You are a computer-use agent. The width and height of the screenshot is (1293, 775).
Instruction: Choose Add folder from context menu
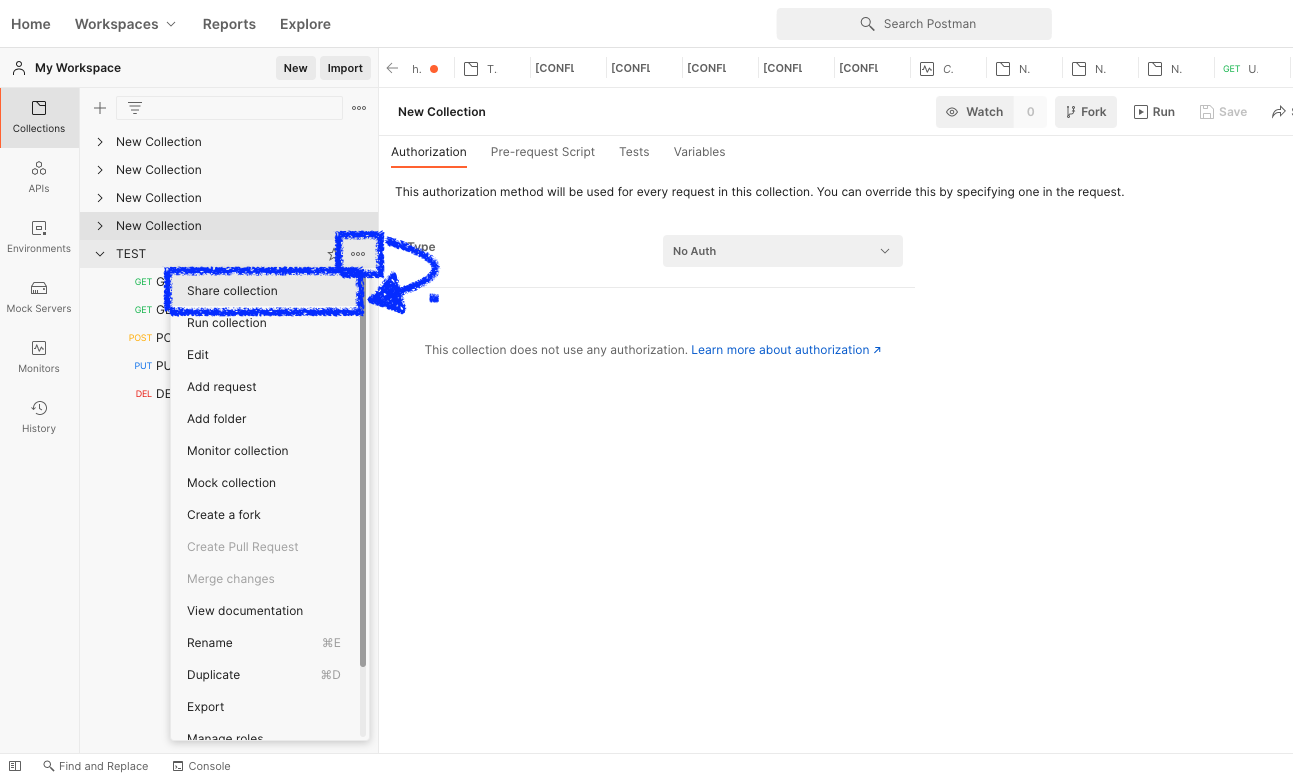265,419
